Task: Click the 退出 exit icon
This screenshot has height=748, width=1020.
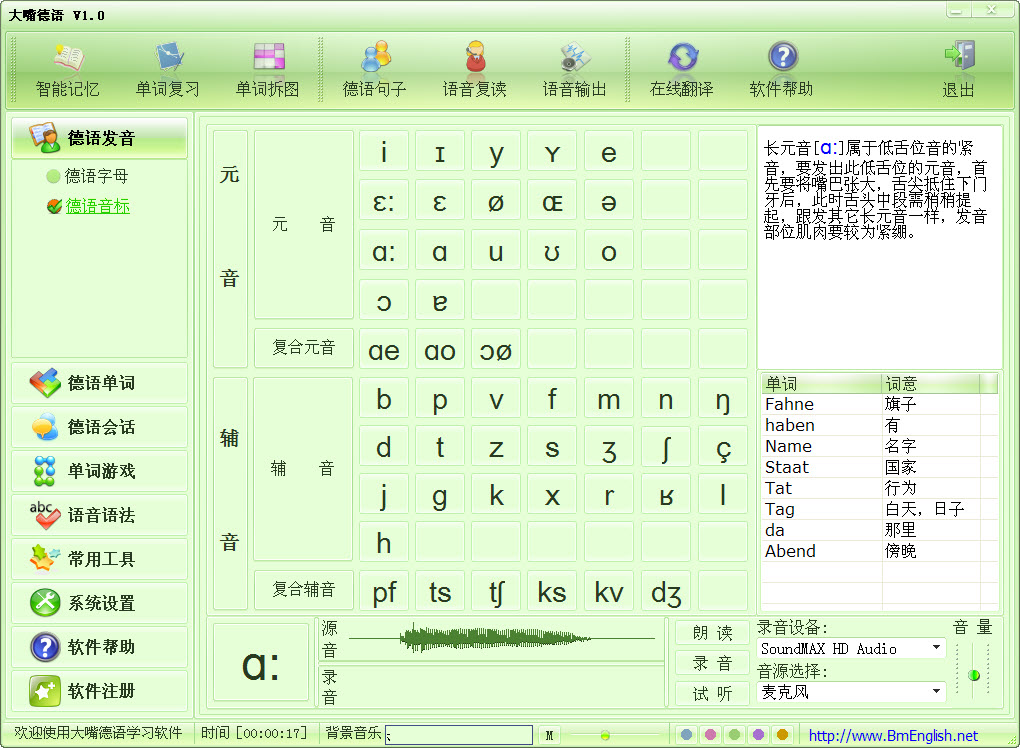Action: point(959,70)
